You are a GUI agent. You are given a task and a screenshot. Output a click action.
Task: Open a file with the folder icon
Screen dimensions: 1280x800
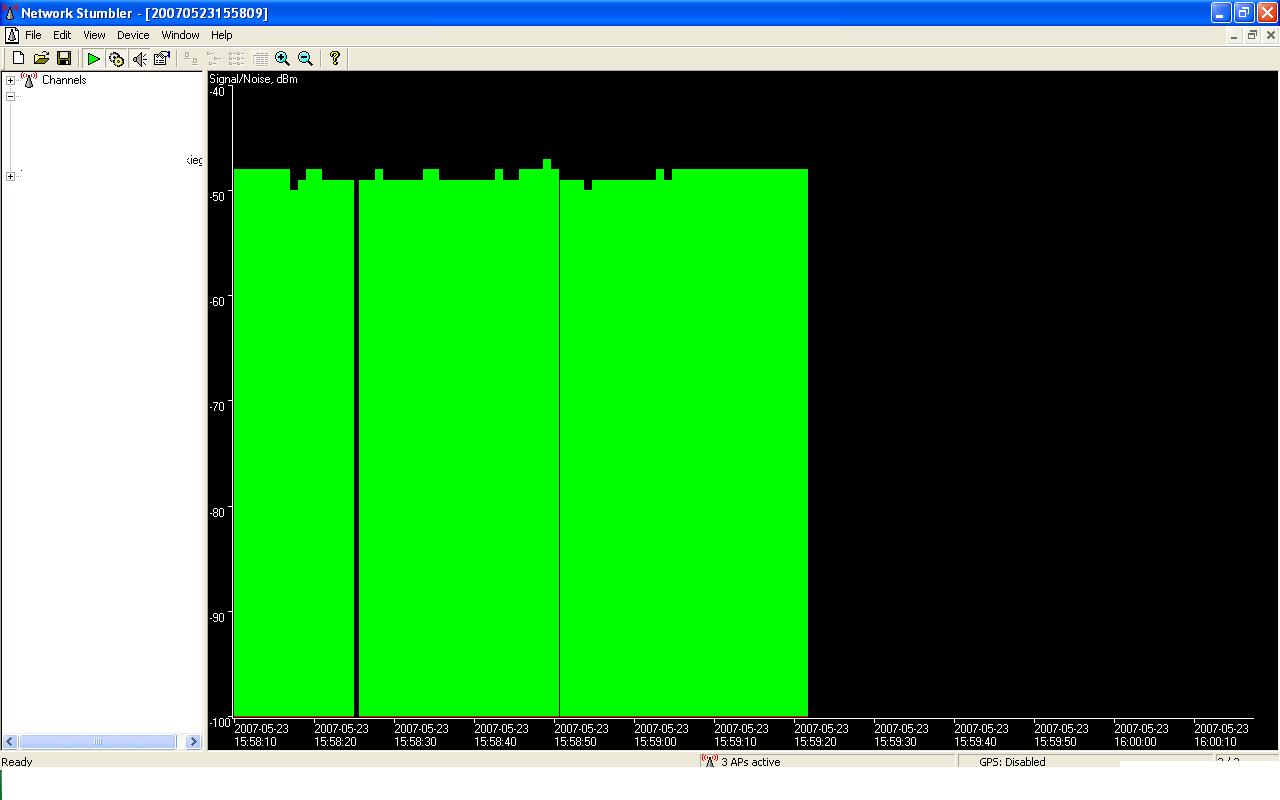pyautogui.click(x=41, y=59)
